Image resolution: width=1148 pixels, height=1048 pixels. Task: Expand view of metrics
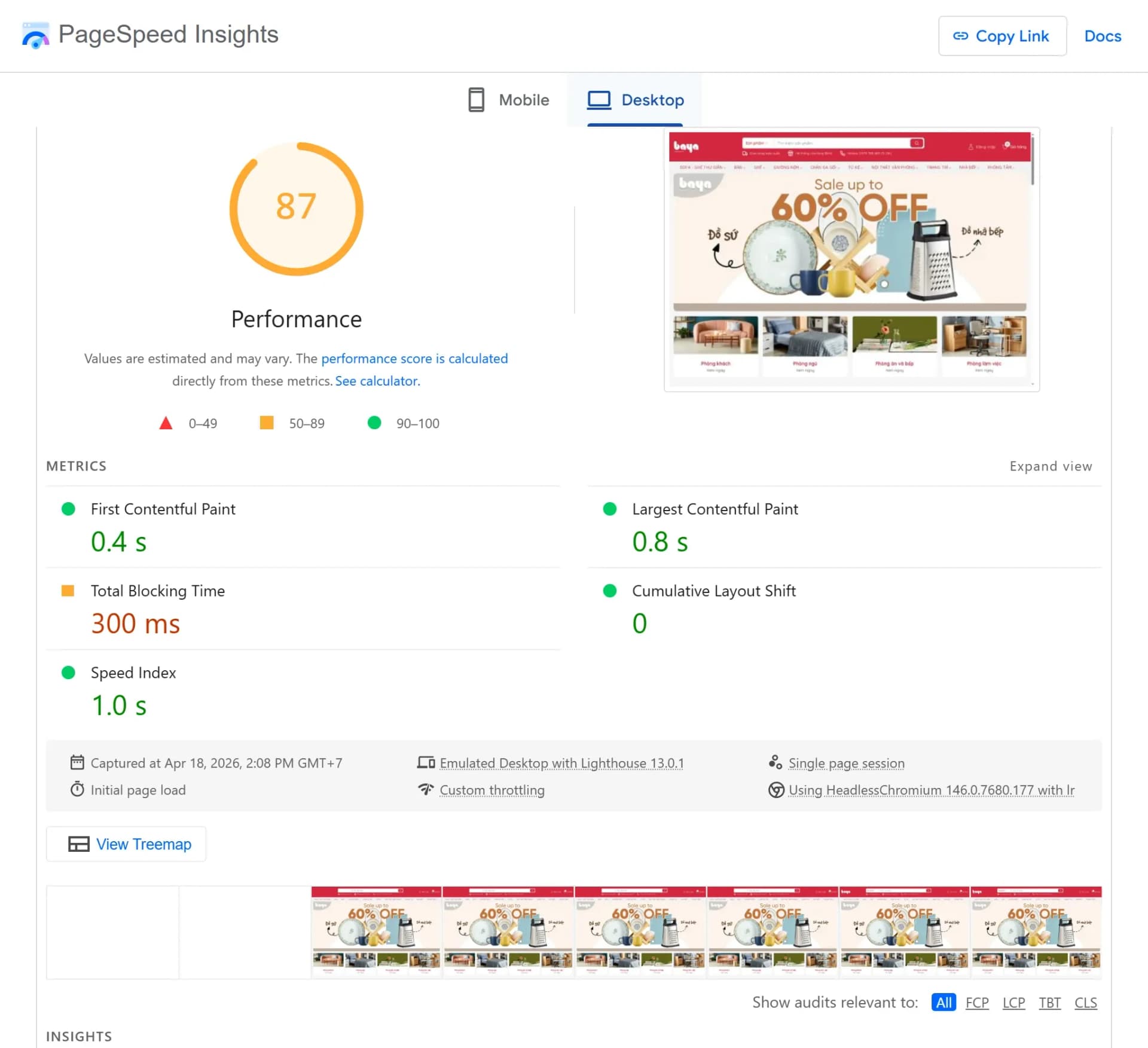click(x=1050, y=466)
